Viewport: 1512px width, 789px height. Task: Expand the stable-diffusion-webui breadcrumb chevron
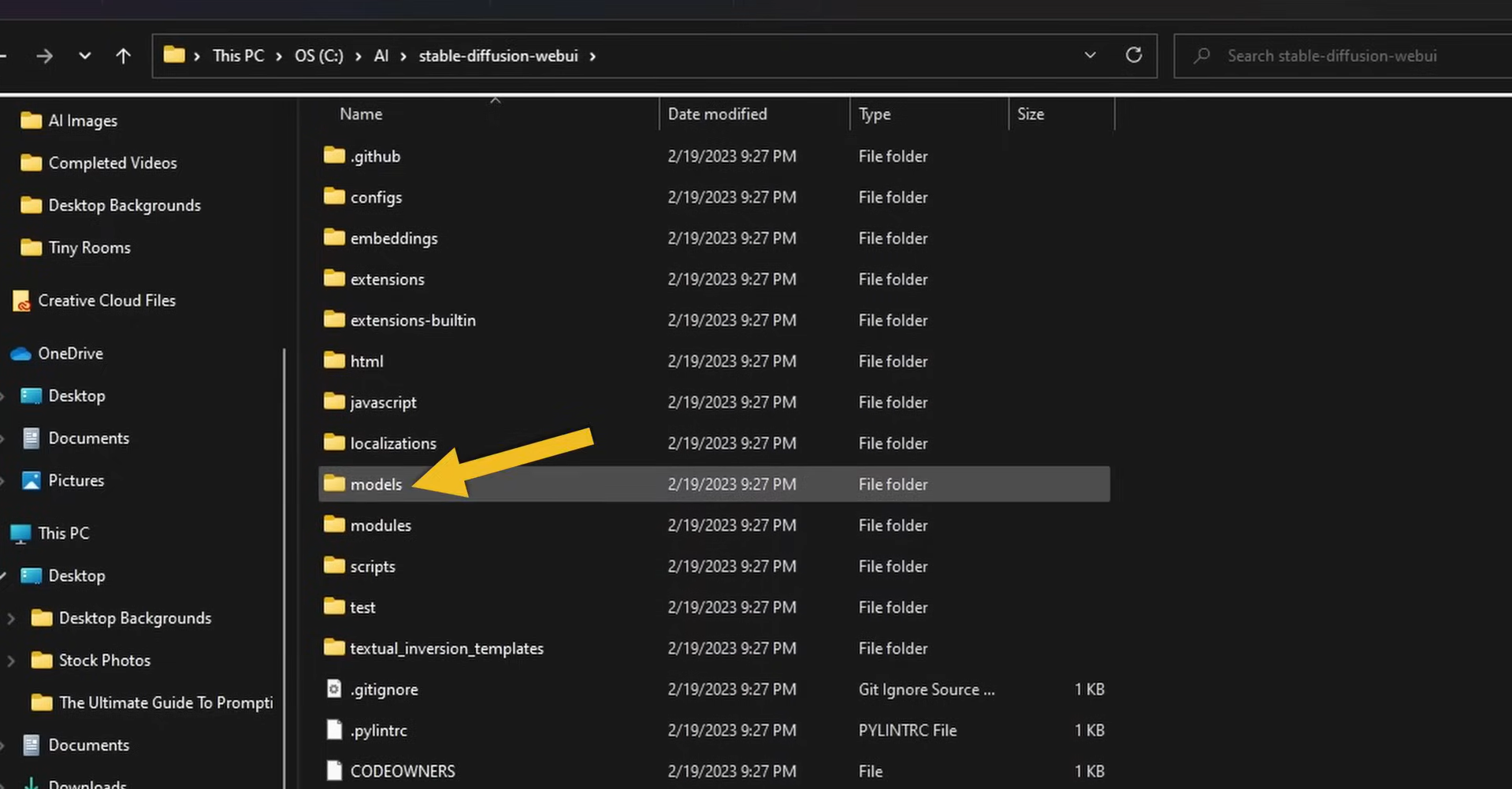[593, 56]
